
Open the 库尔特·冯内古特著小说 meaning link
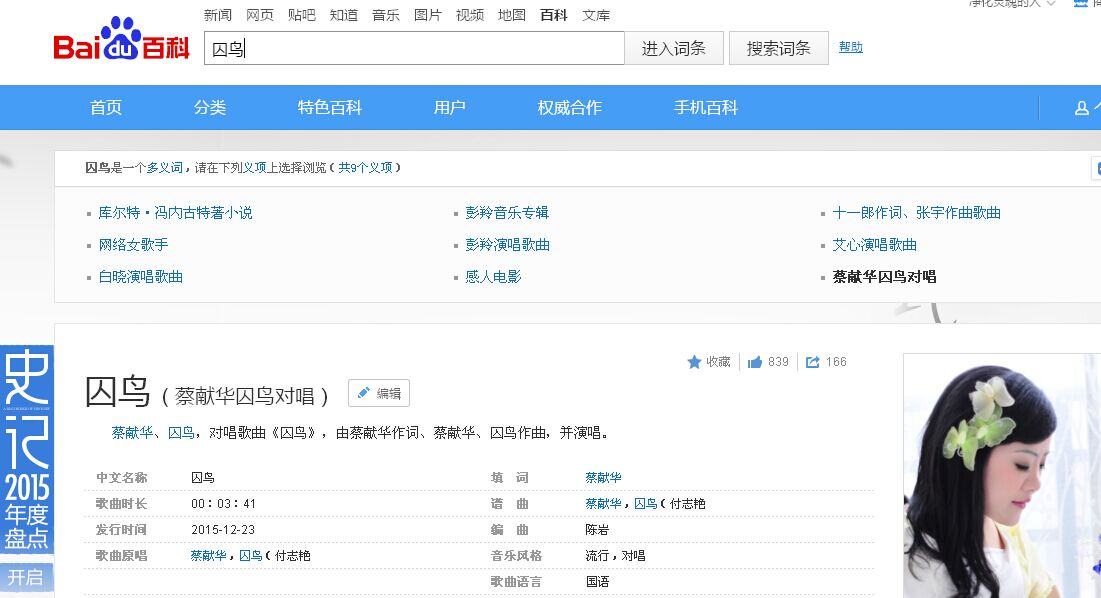[175, 213]
